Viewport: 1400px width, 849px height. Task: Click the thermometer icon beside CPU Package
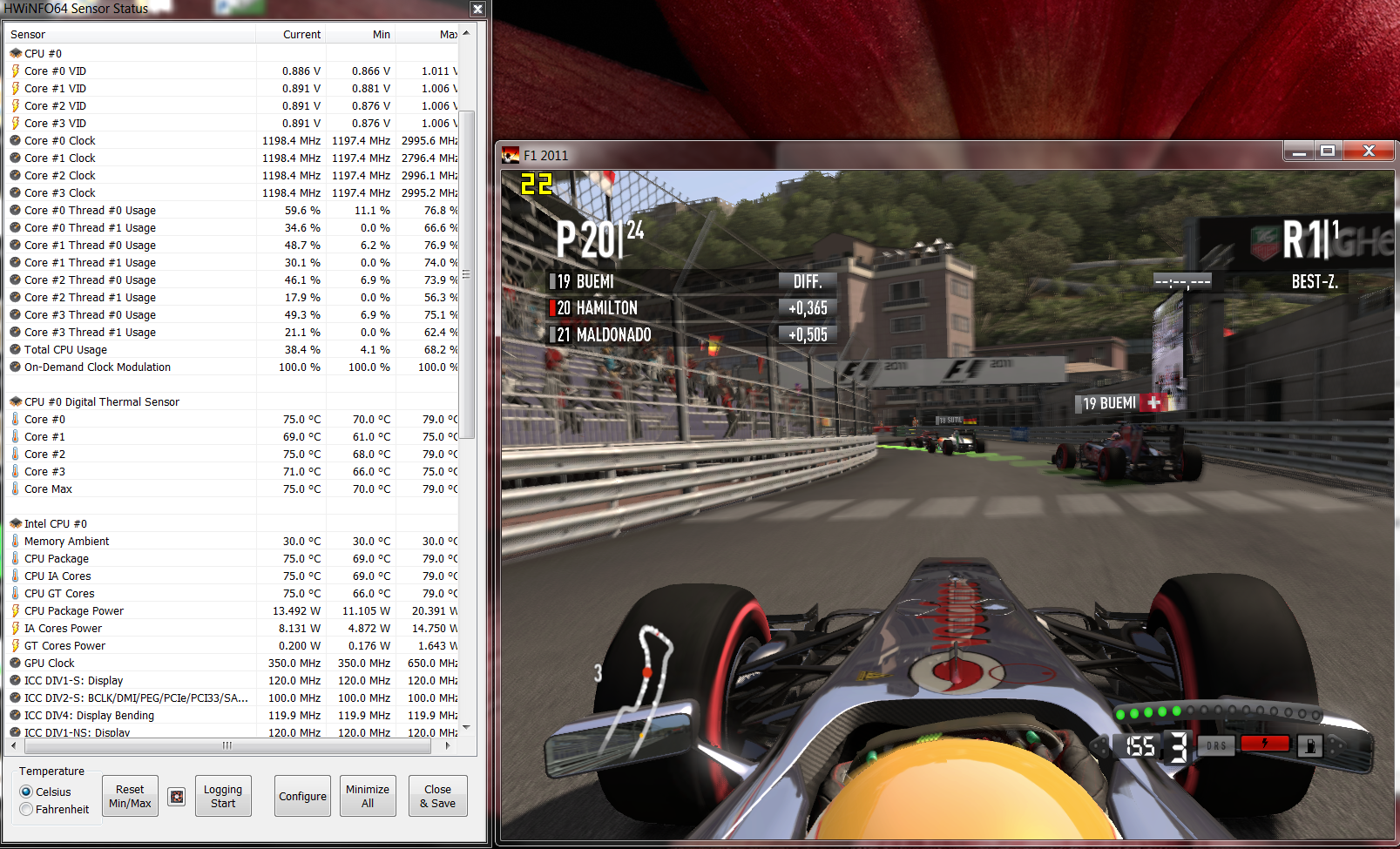(x=16, y=558)
